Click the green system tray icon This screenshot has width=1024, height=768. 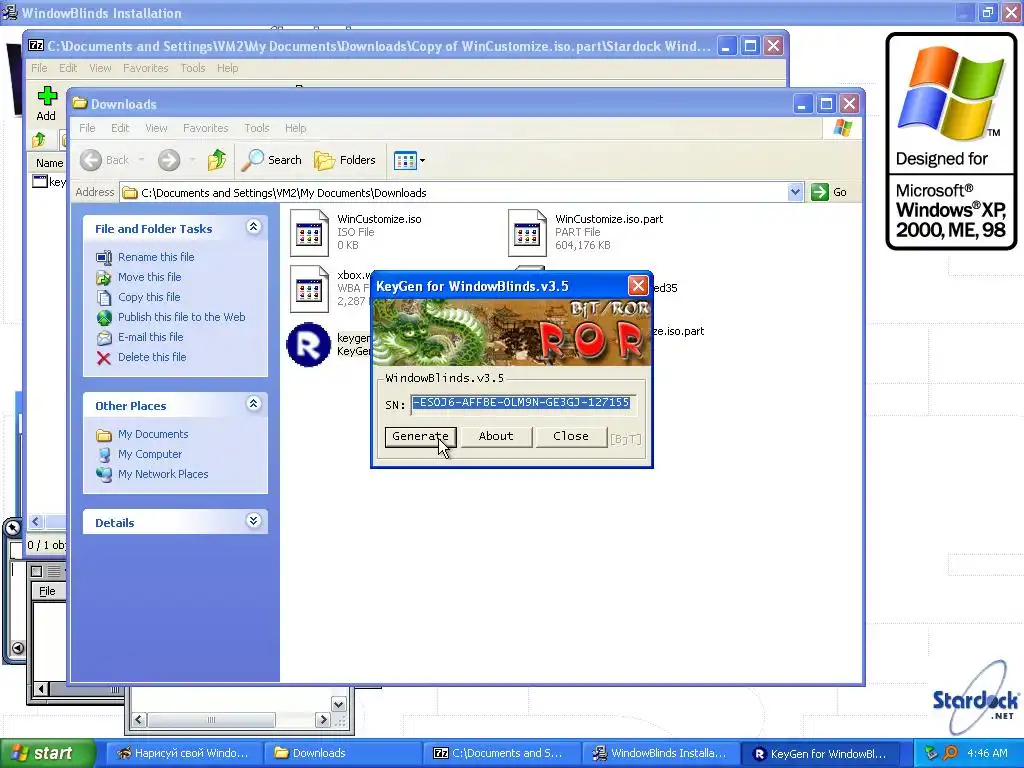931,753
